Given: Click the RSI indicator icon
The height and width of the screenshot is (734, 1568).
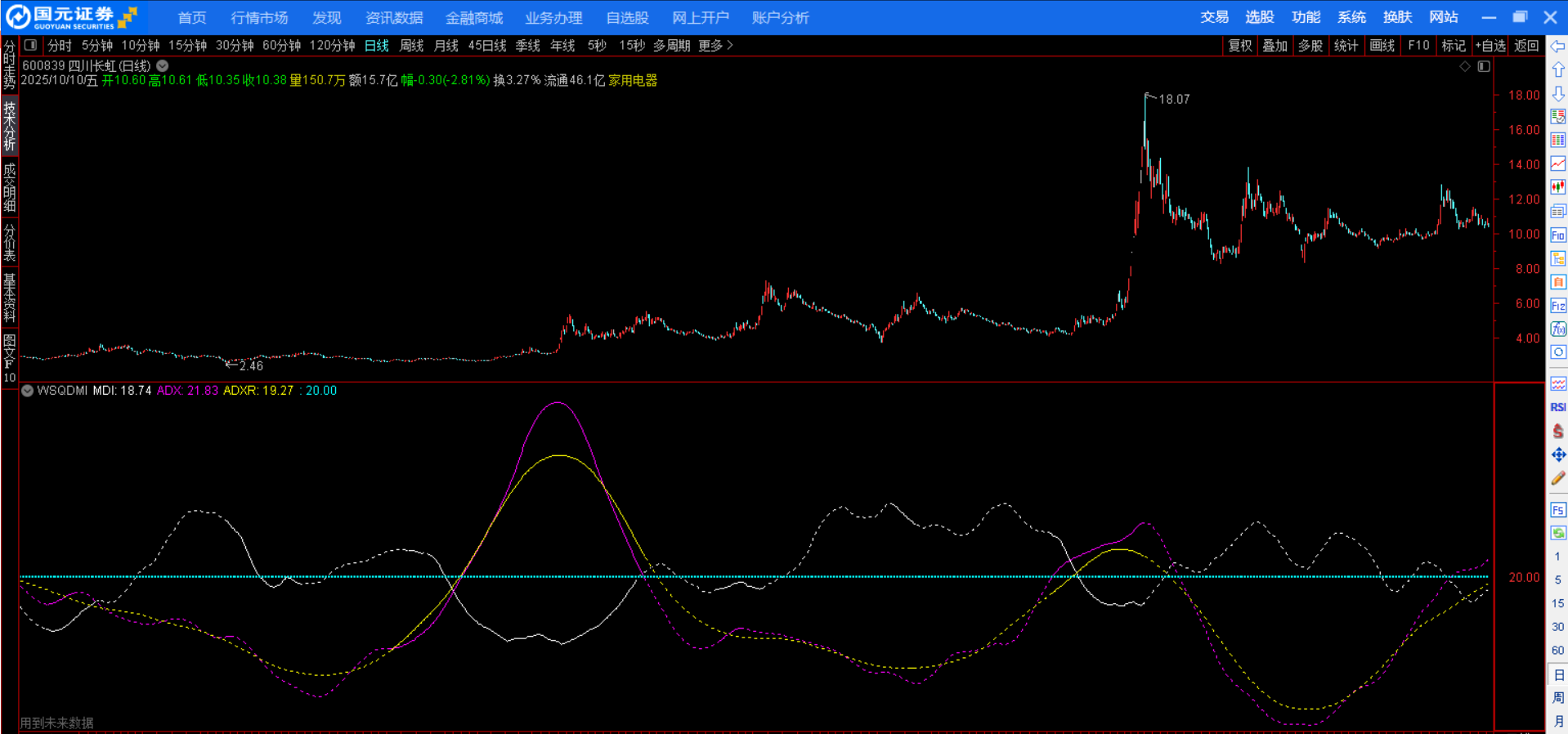Looking at the screenshot, I should (1558, 407).
